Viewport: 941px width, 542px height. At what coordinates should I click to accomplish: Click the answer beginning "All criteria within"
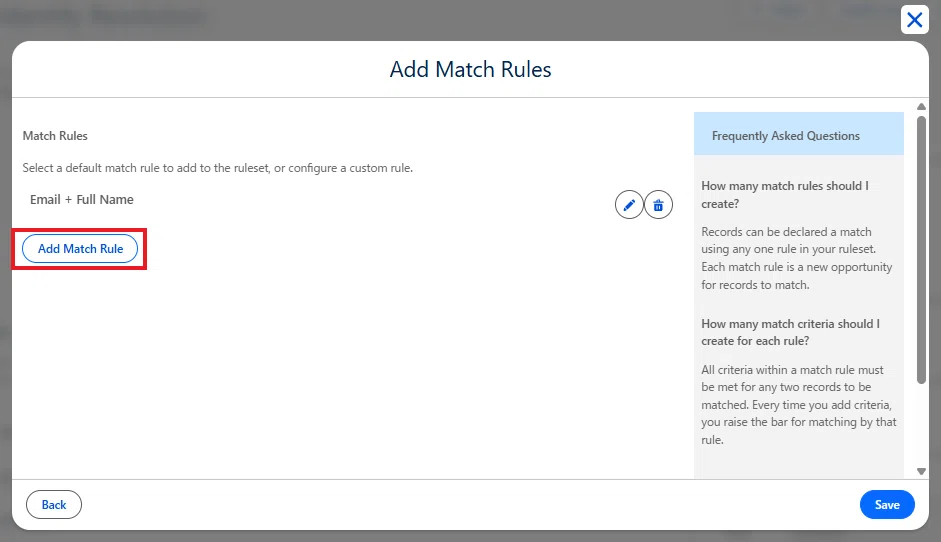click(799, 405)
